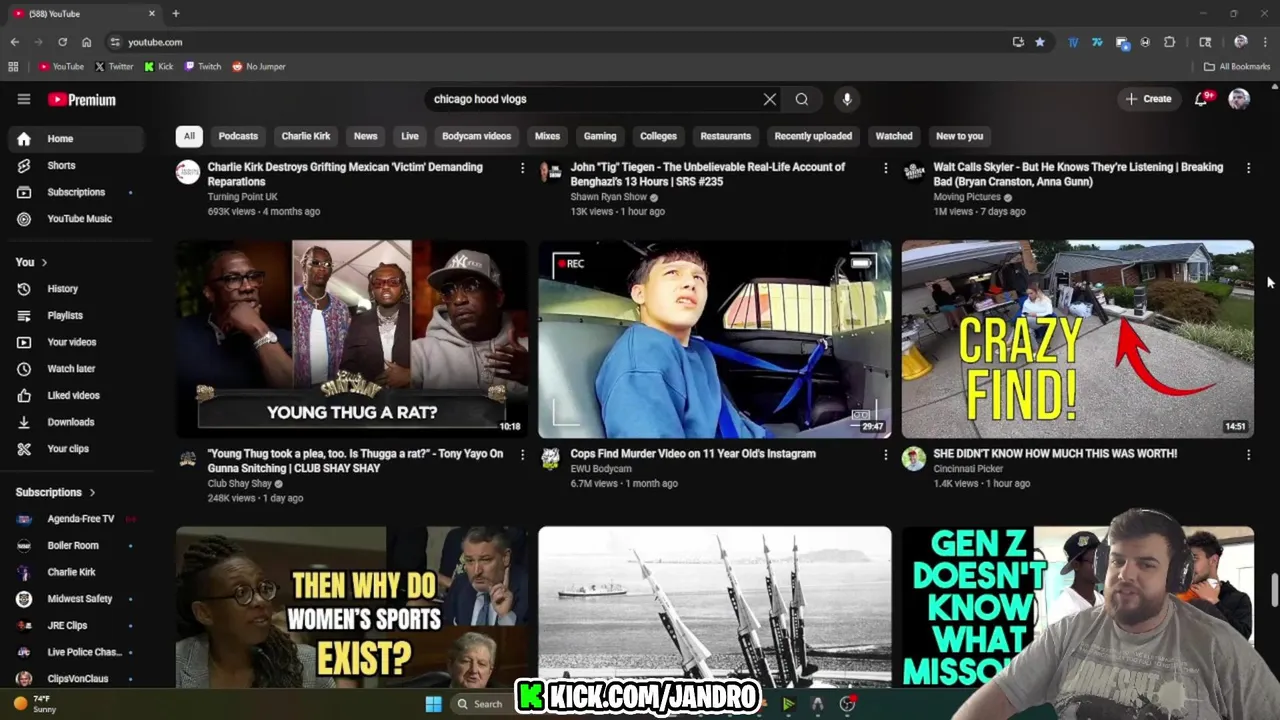
Task: Open options for the John Tig Tiegen video
Action: (885, 168)
